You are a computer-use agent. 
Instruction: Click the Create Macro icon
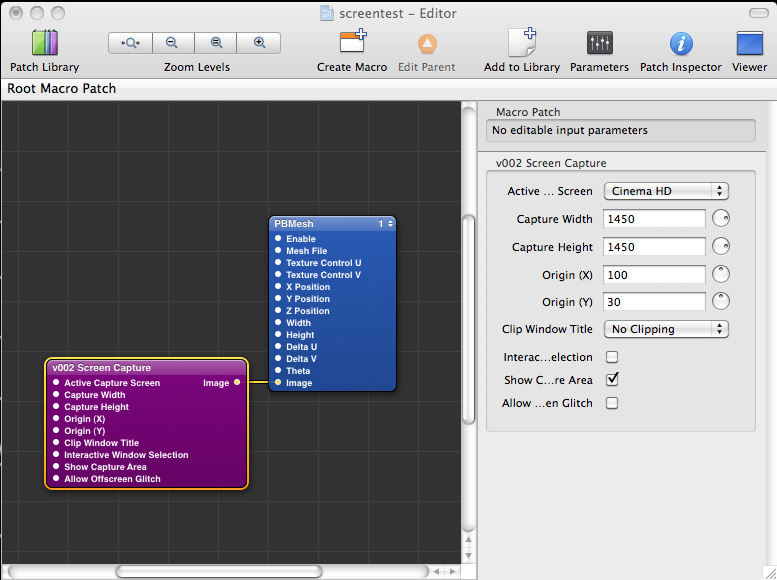click(352, 42)
